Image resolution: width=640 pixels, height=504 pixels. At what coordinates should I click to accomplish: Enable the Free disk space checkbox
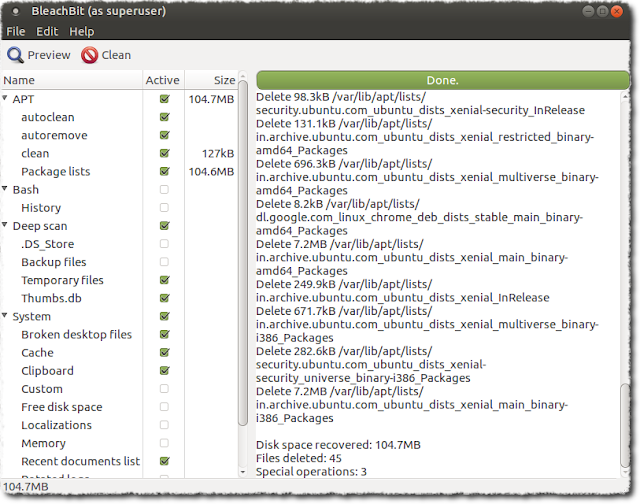(x=164, y=406)
